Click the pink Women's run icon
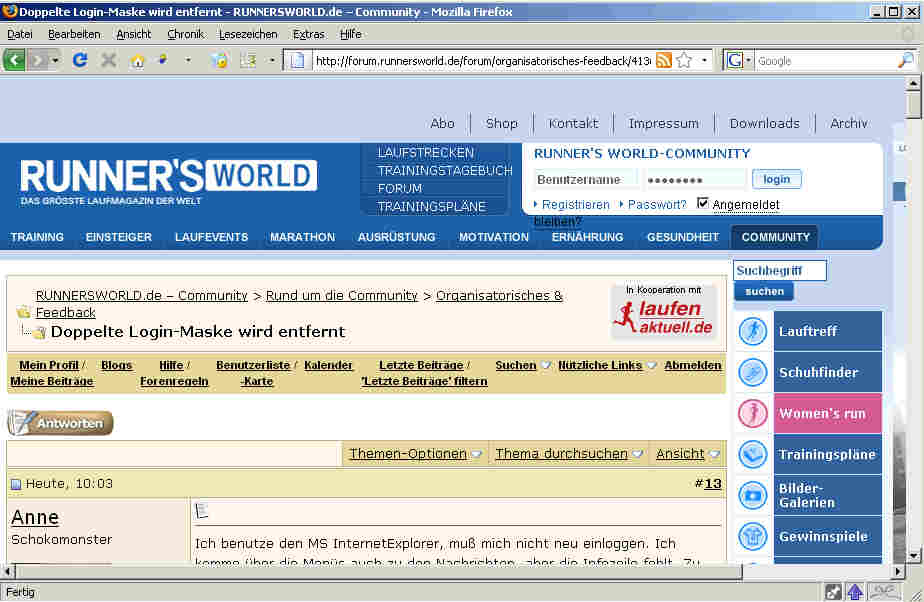 click(x=752, y=413)
